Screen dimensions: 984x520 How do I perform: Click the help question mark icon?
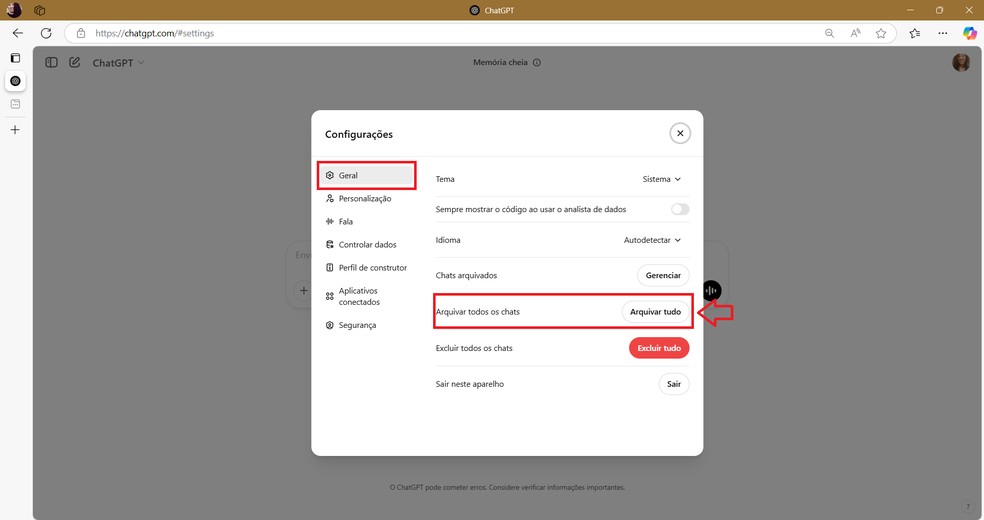(968, 507)
